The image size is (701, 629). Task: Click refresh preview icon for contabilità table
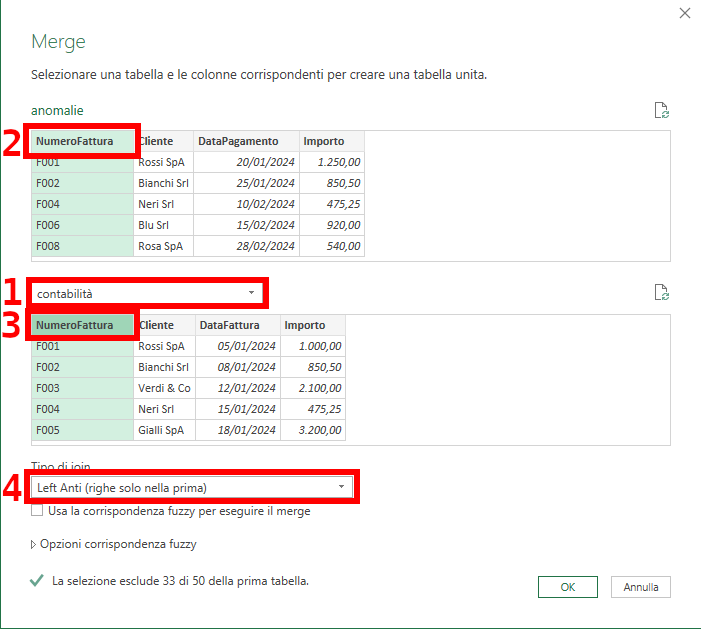(x=660, y=293)
